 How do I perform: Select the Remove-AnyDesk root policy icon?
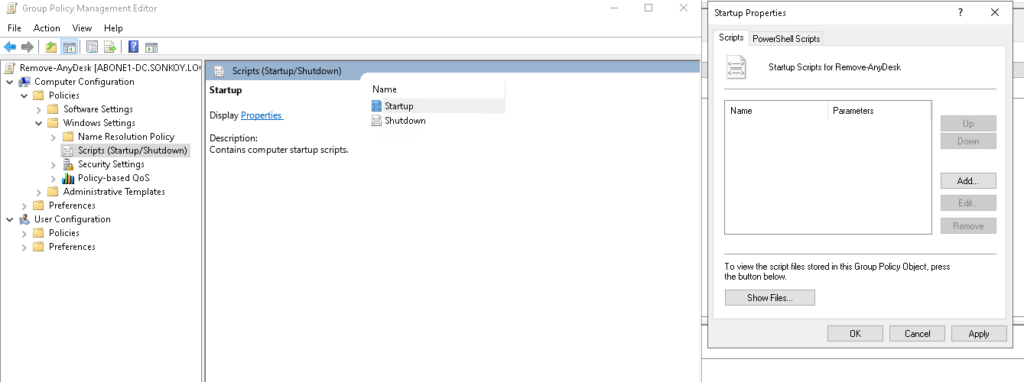[10, 68]
